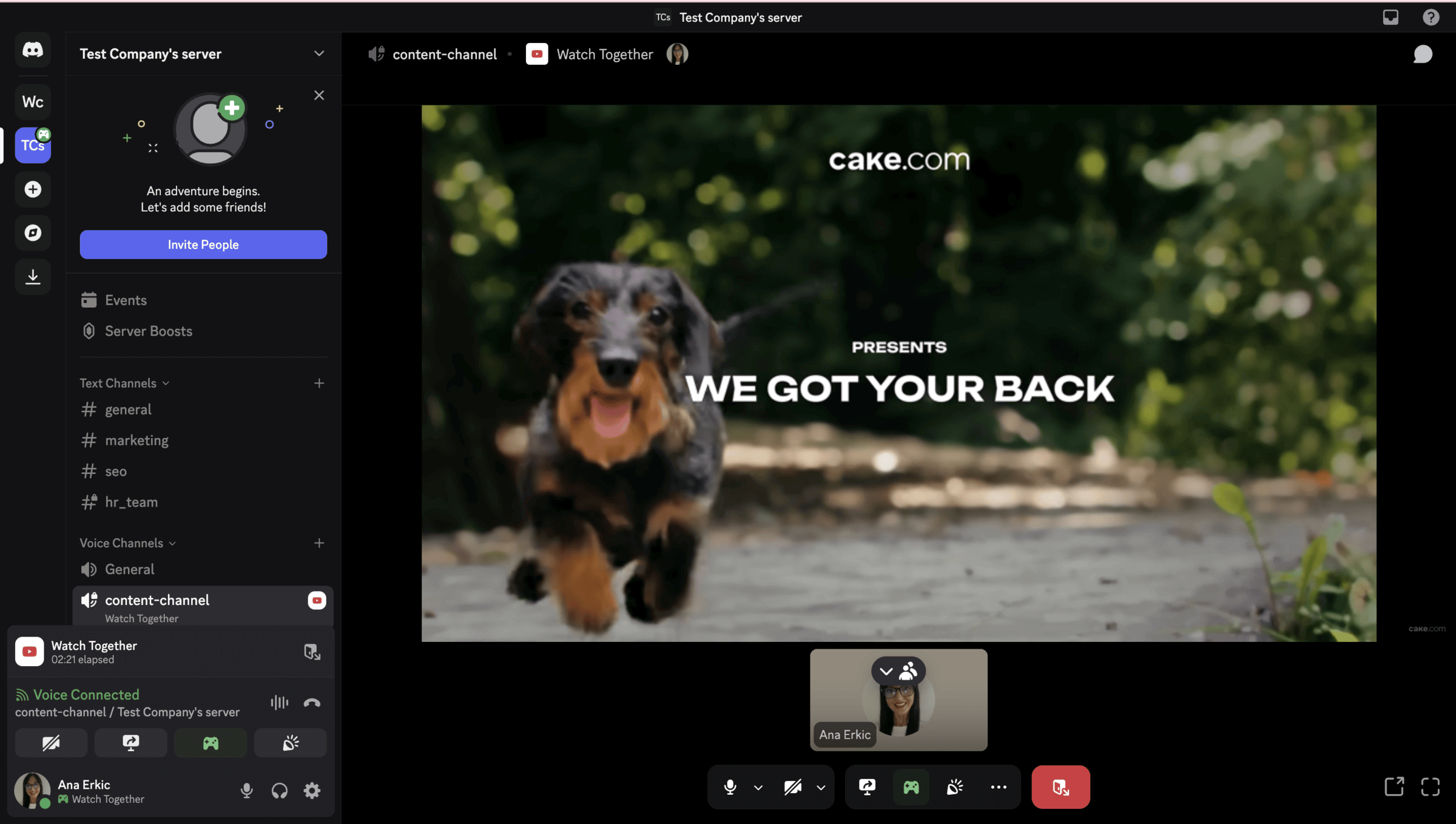Expand the server name dropdown menu
Image resolution: width=1456 pixels, height=824 pixels.
319,53
